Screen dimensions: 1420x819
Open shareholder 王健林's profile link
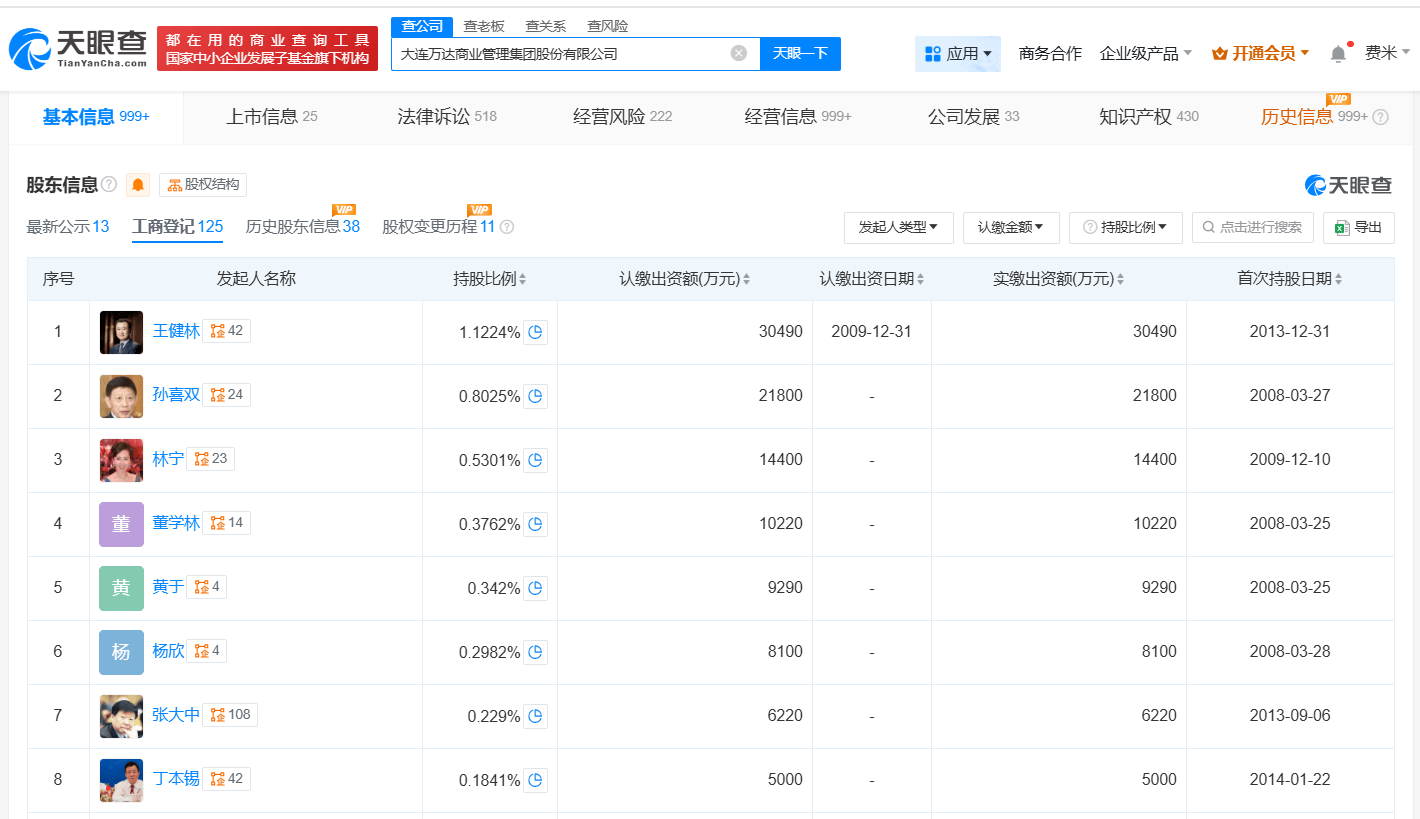(176, 330)
